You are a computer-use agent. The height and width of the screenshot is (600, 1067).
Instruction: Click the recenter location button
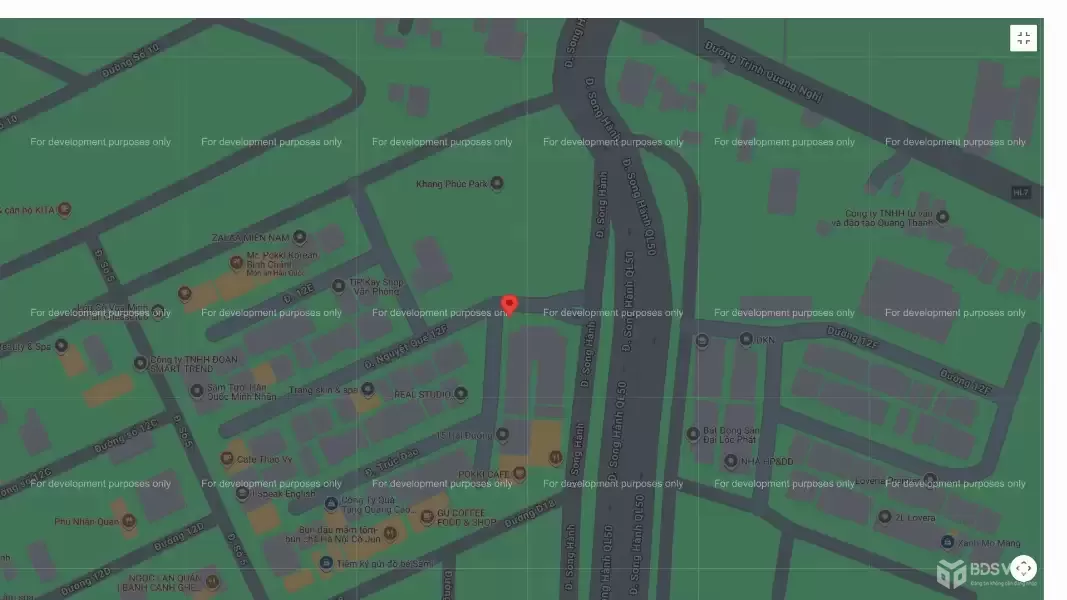(x=1023, y=568)
